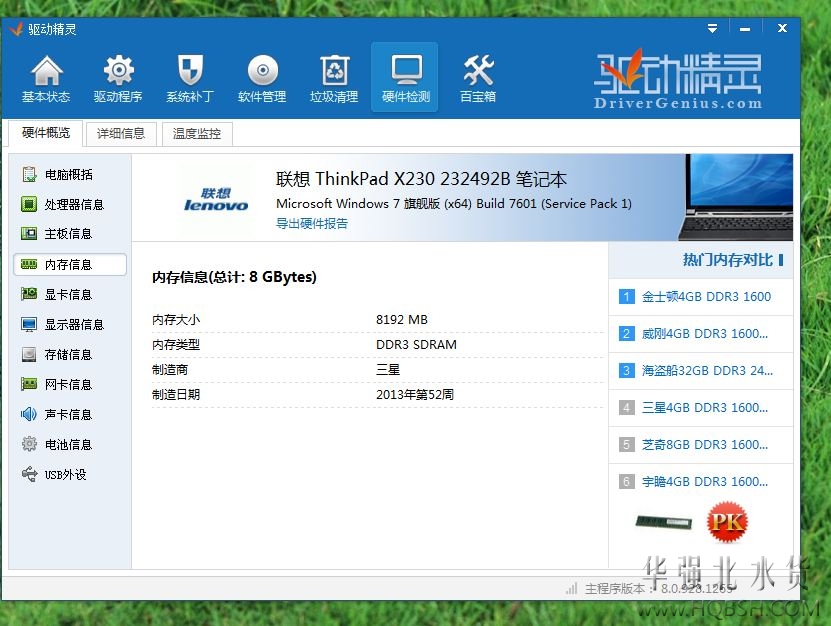The width and height of the screenshot is (831, 626).
Task: Minimize the 驱动精灵 window
Action: pos(745,29)
